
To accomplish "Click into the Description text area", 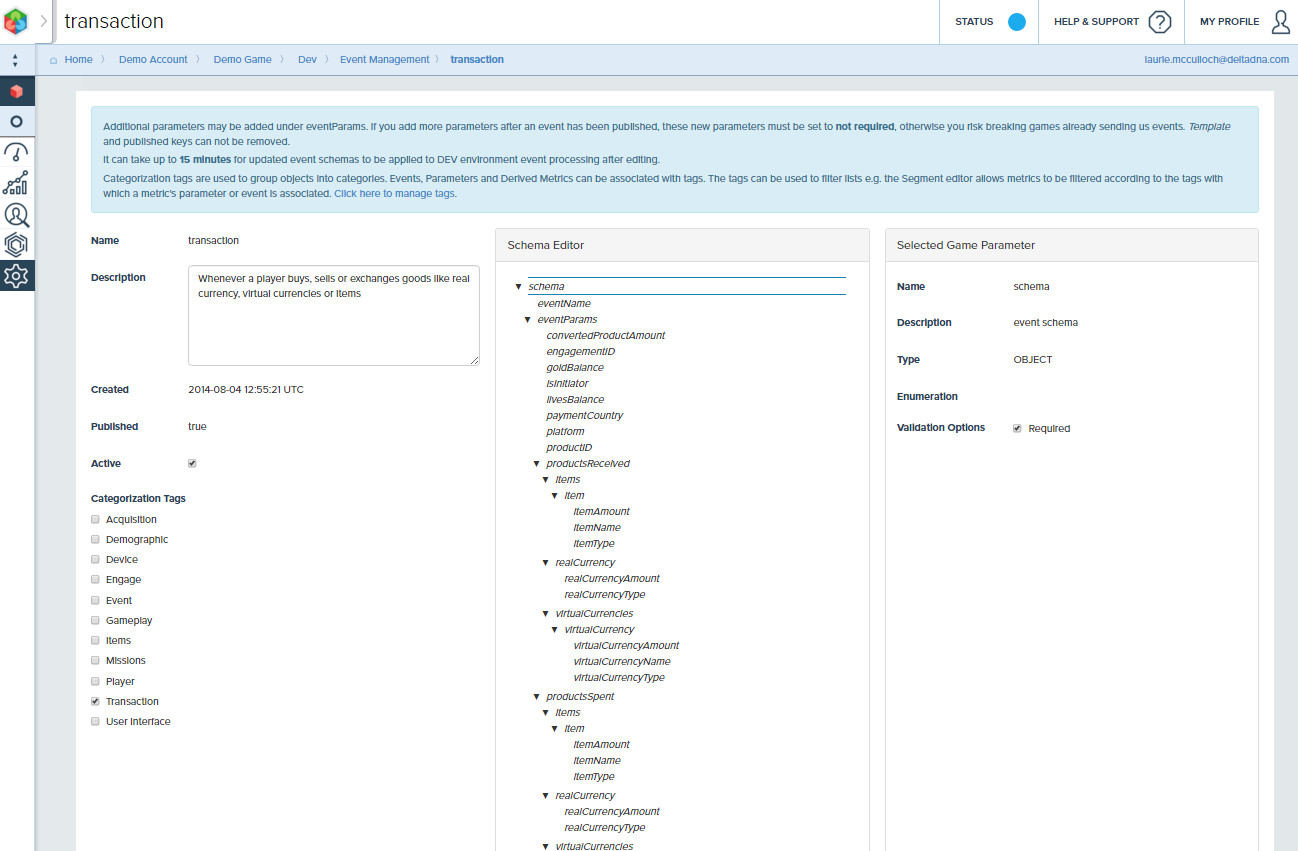I will click(334, 315).
